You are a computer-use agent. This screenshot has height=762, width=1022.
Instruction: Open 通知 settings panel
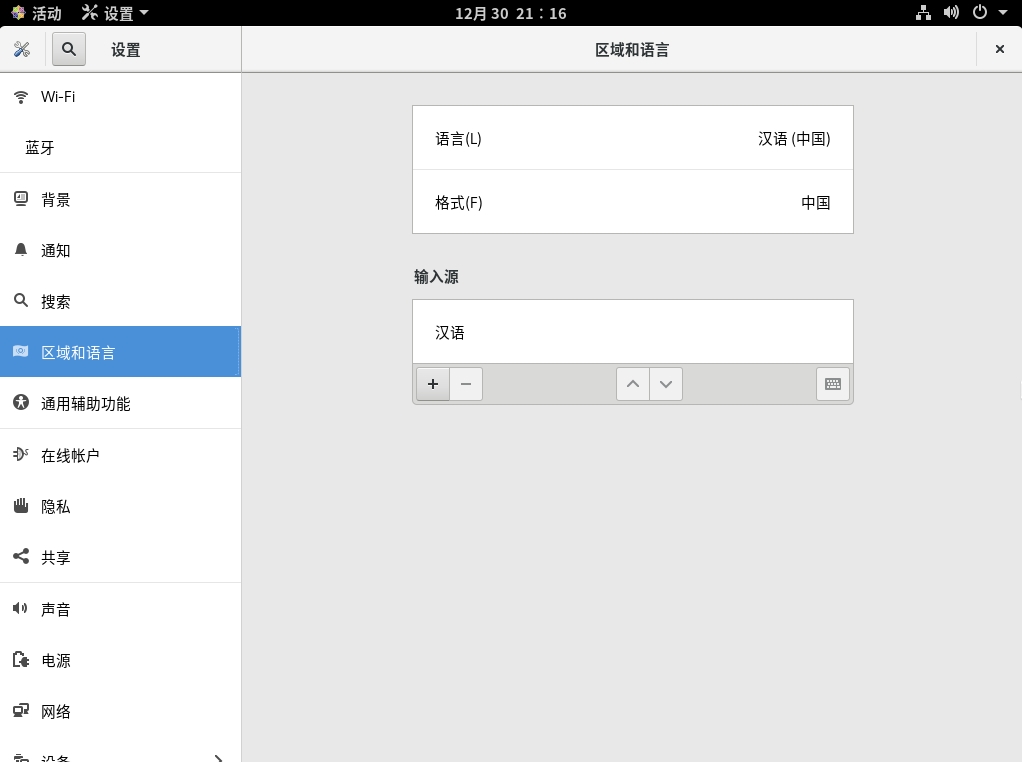point(121,250)
